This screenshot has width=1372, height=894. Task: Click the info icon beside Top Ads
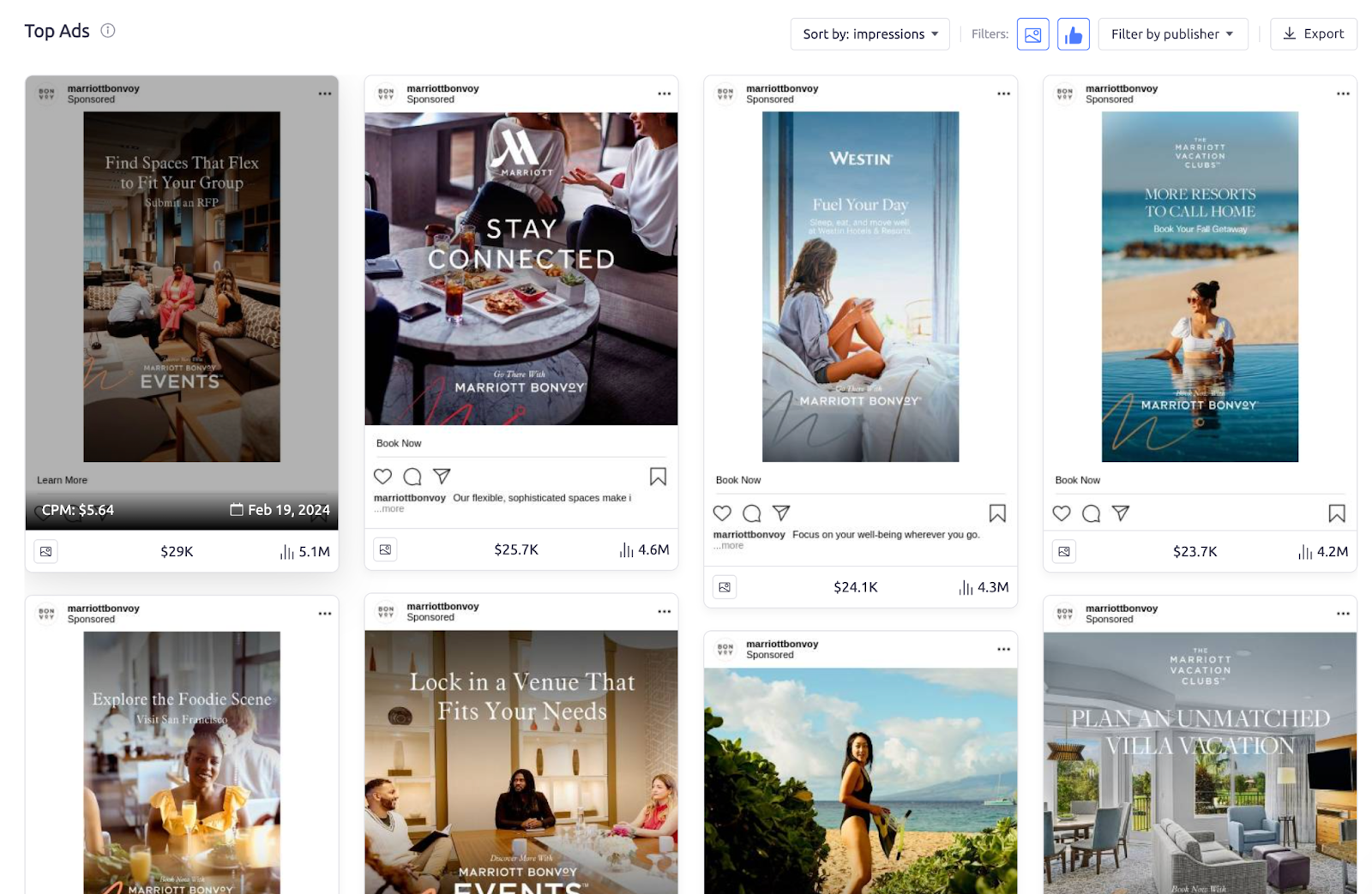pos(108,31)
